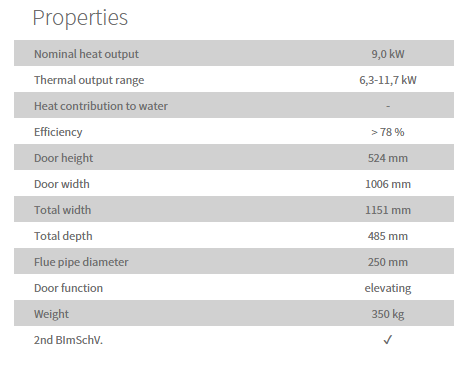This screenshot has width=467, height=365.
Task: Select Heat contribution to water row label
Action: click(x=101, y=106)
